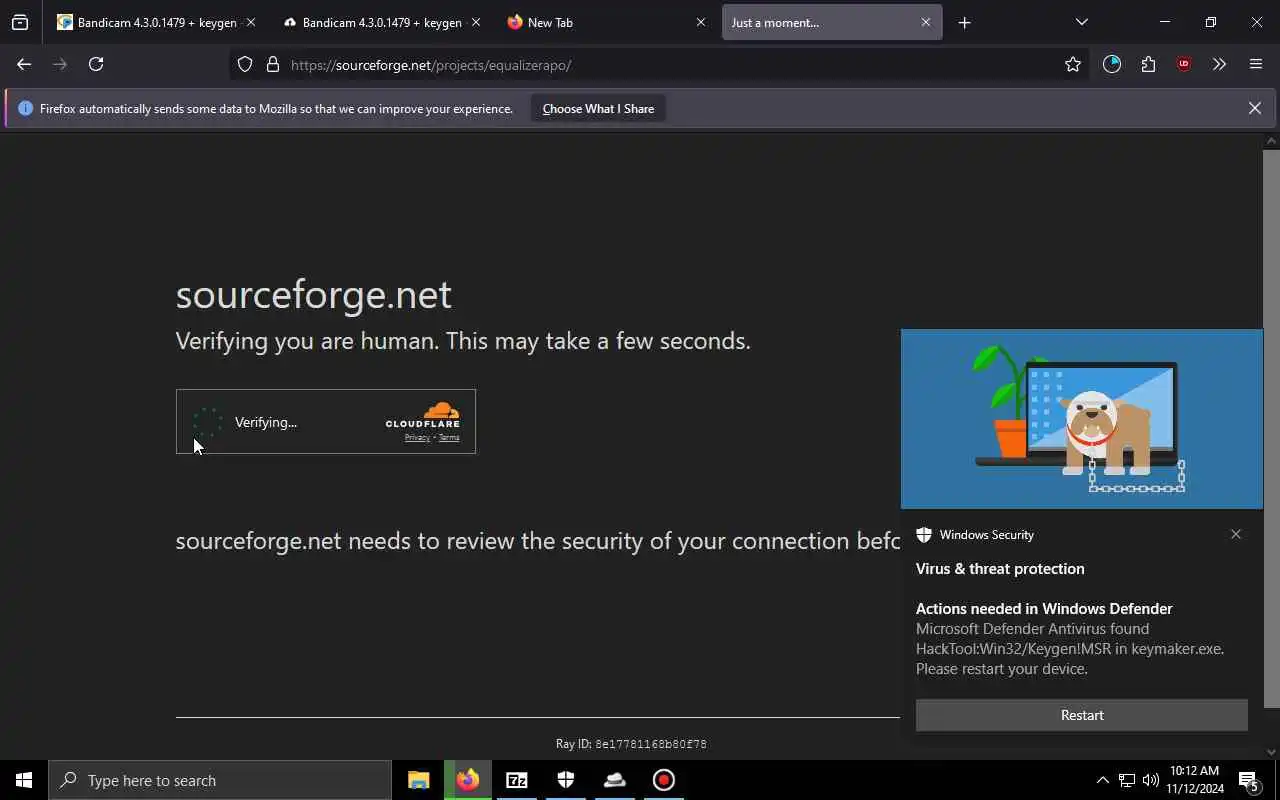Go back to previous page
The image size is (1280, 800).
24,64
